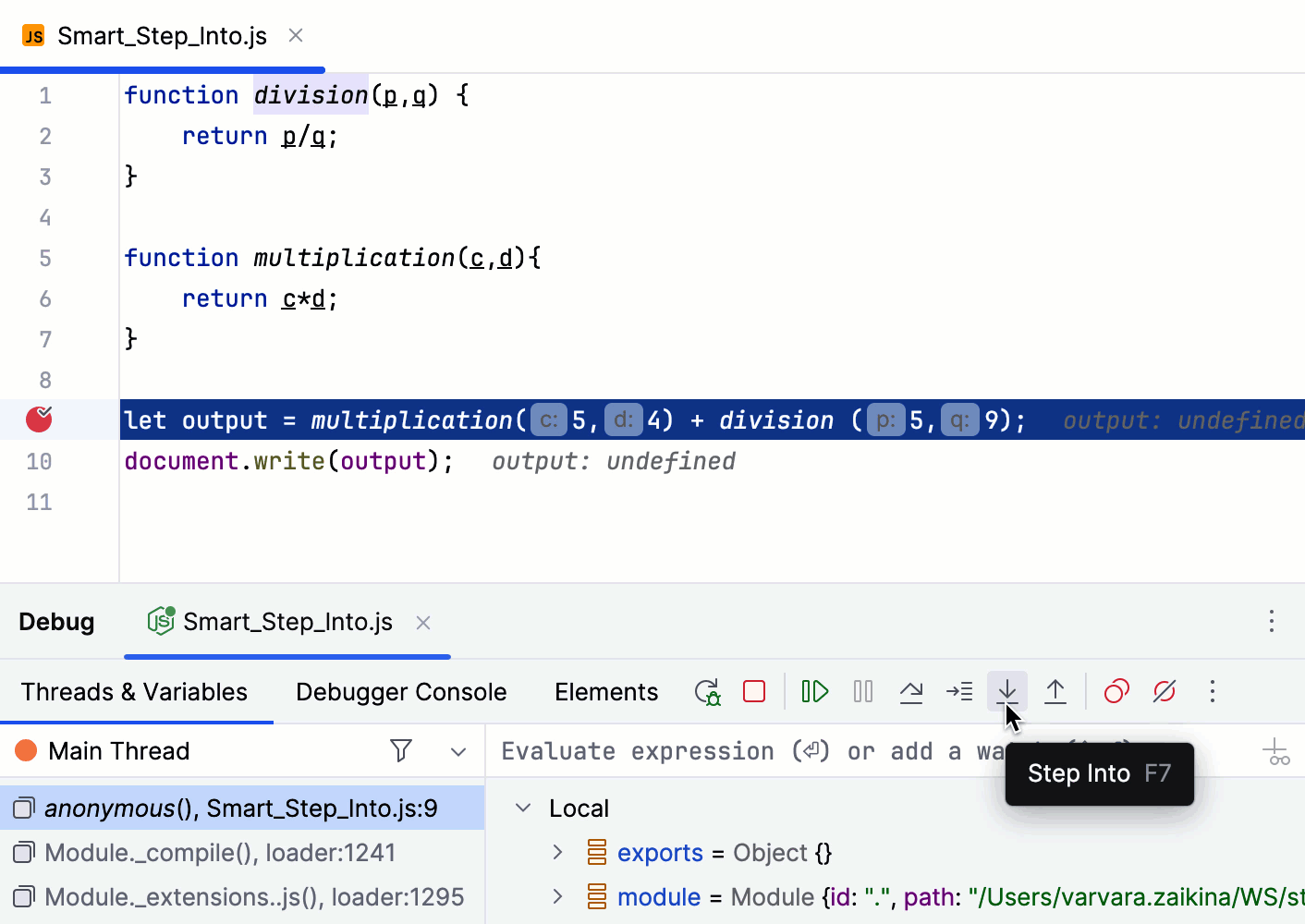Open View Breakpoints double-circle icon

pyautogui.click(x=1116, y=691)
